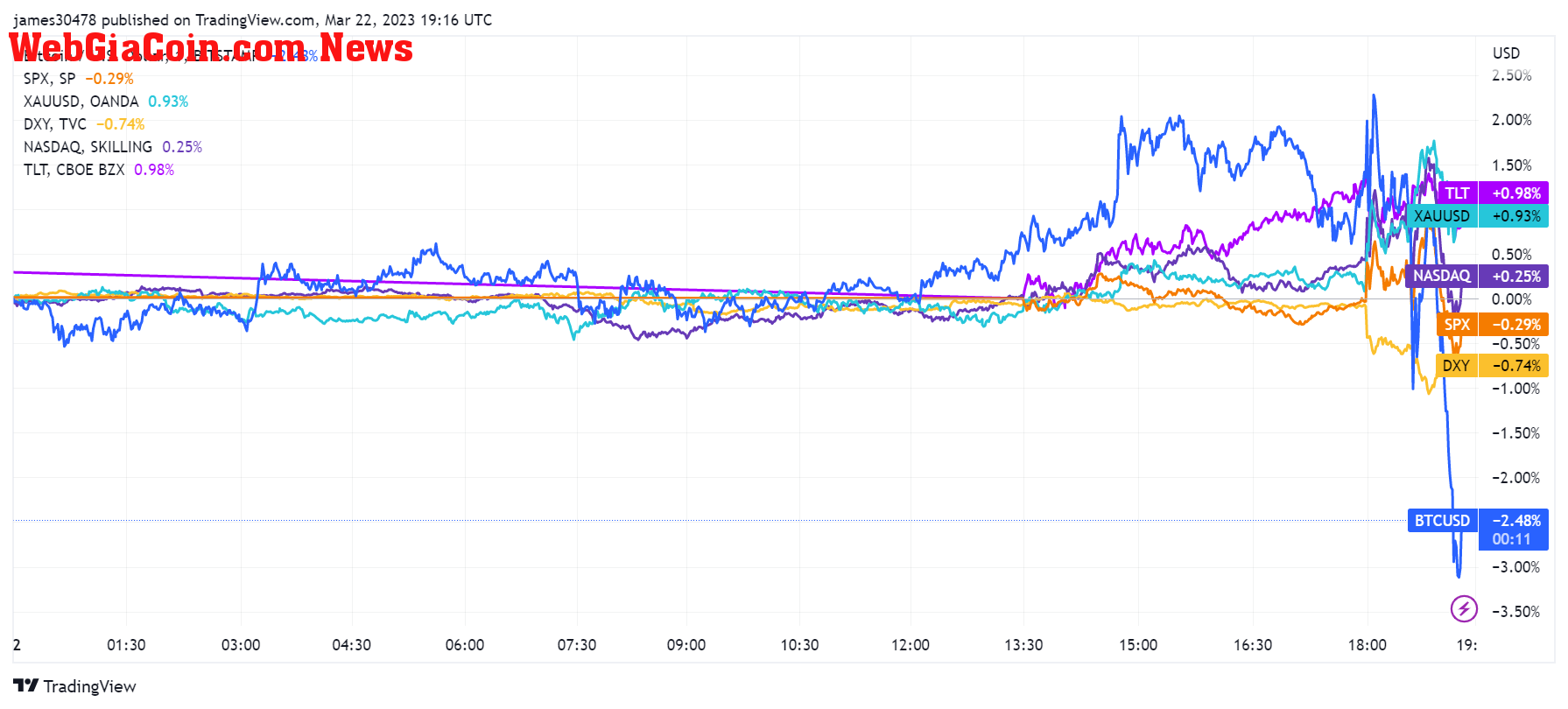Click the −1.00% price axis label
Screen dimensions: 1568x709
point(1515,389)
